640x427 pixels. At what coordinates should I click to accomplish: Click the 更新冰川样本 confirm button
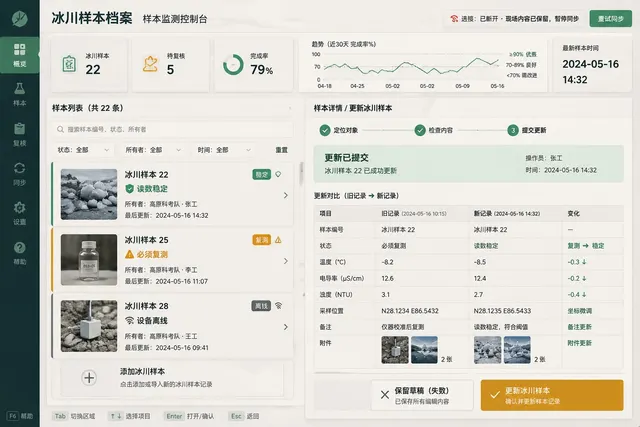tap(552, 395)
